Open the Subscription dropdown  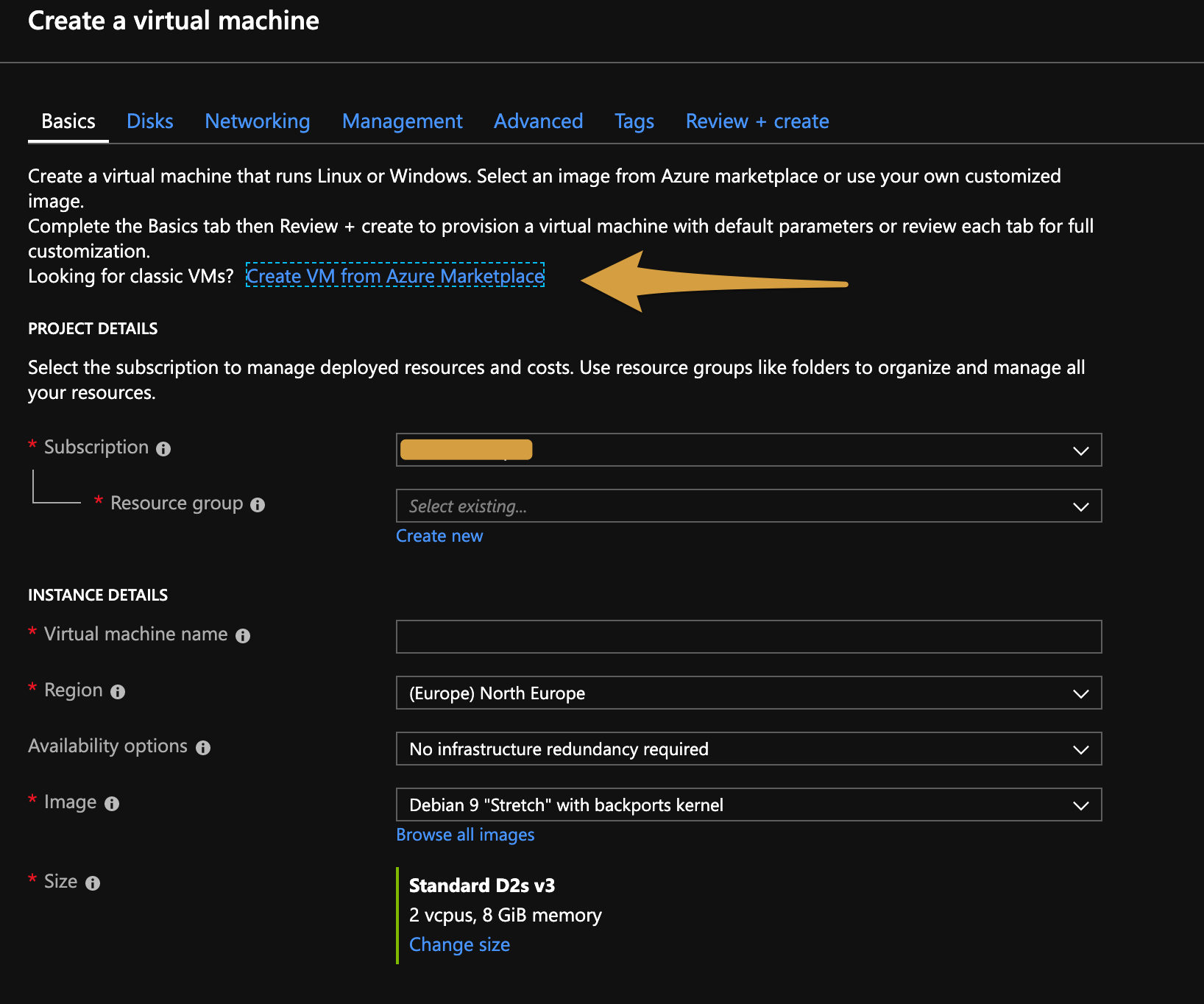(748, 450)
